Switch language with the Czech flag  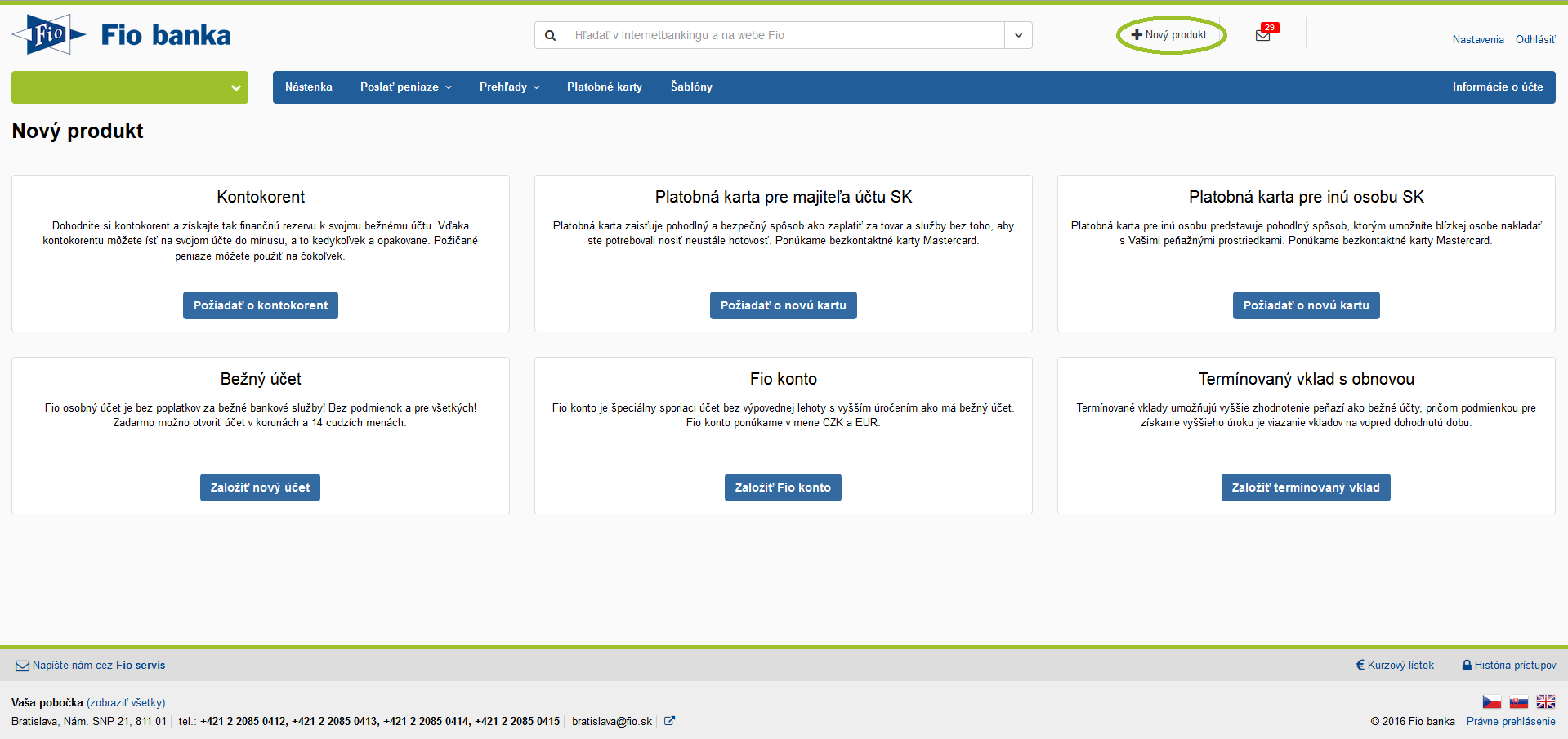[1492, 701]
